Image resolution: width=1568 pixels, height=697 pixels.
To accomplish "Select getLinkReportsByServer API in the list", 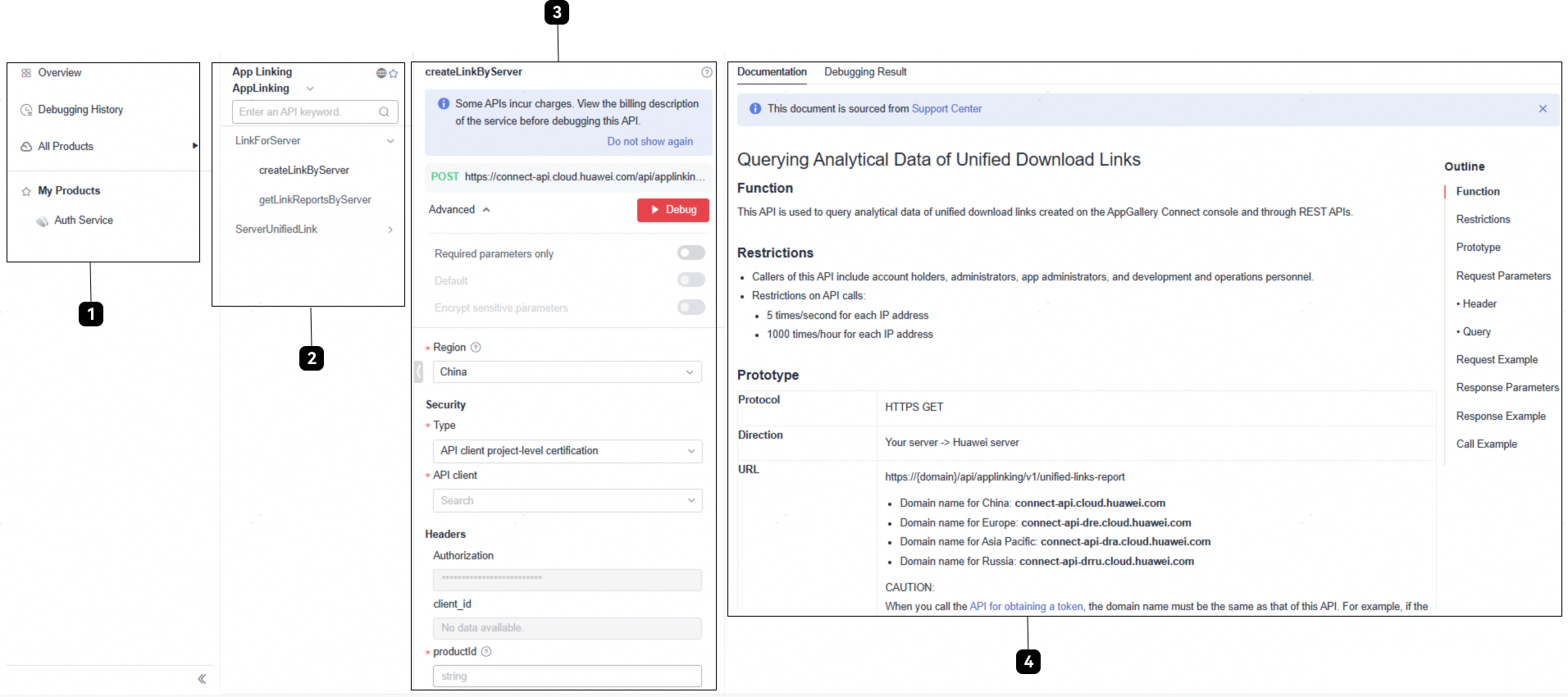I will tap(315, 200).
